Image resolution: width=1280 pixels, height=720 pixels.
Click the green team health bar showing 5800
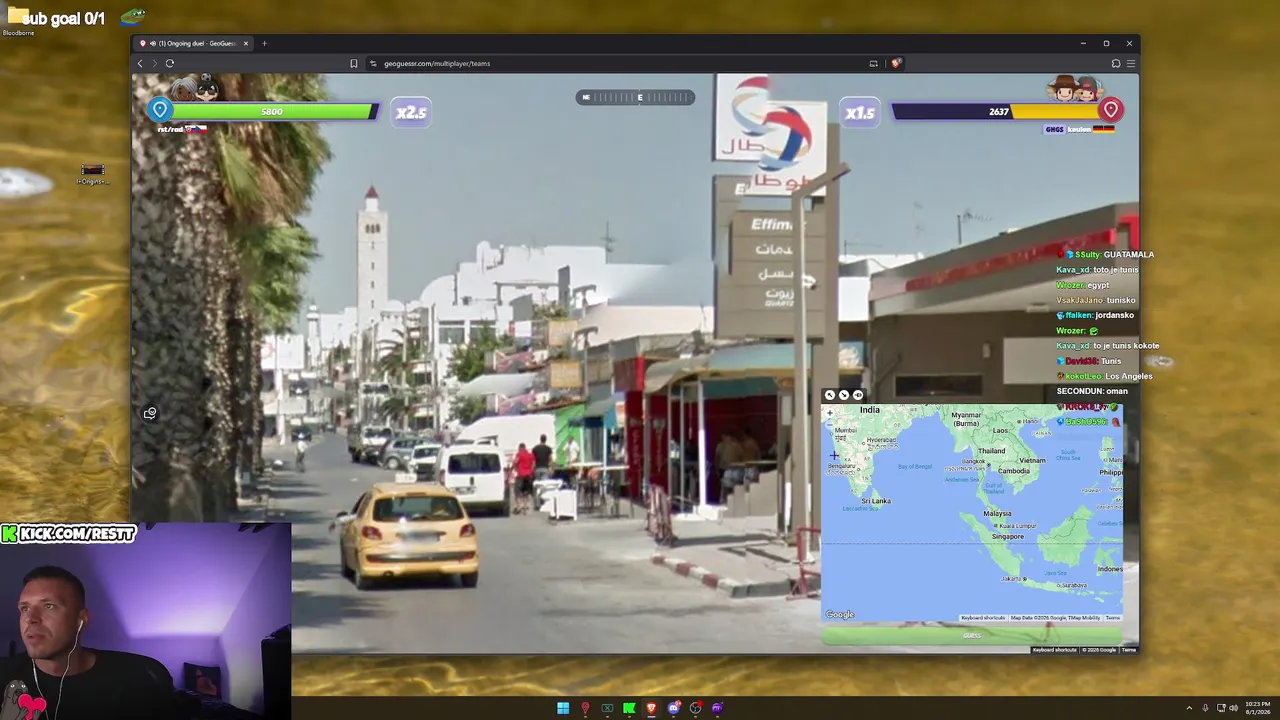[271, 111]
